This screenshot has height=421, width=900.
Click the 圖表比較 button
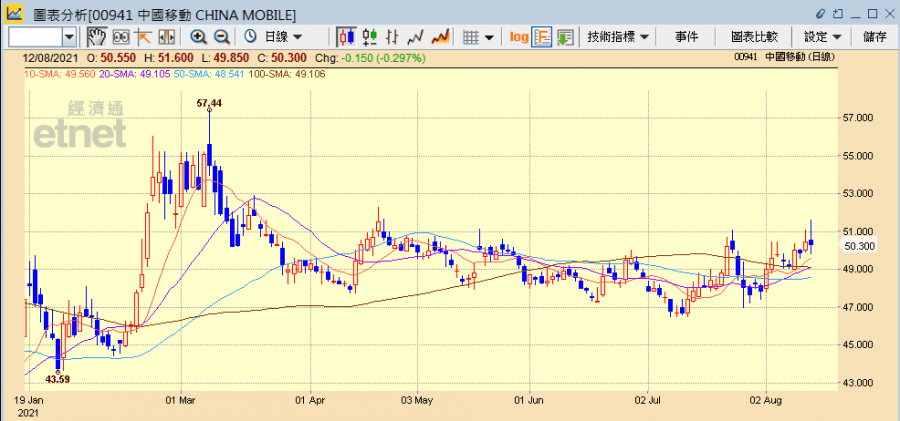[754, 37]
